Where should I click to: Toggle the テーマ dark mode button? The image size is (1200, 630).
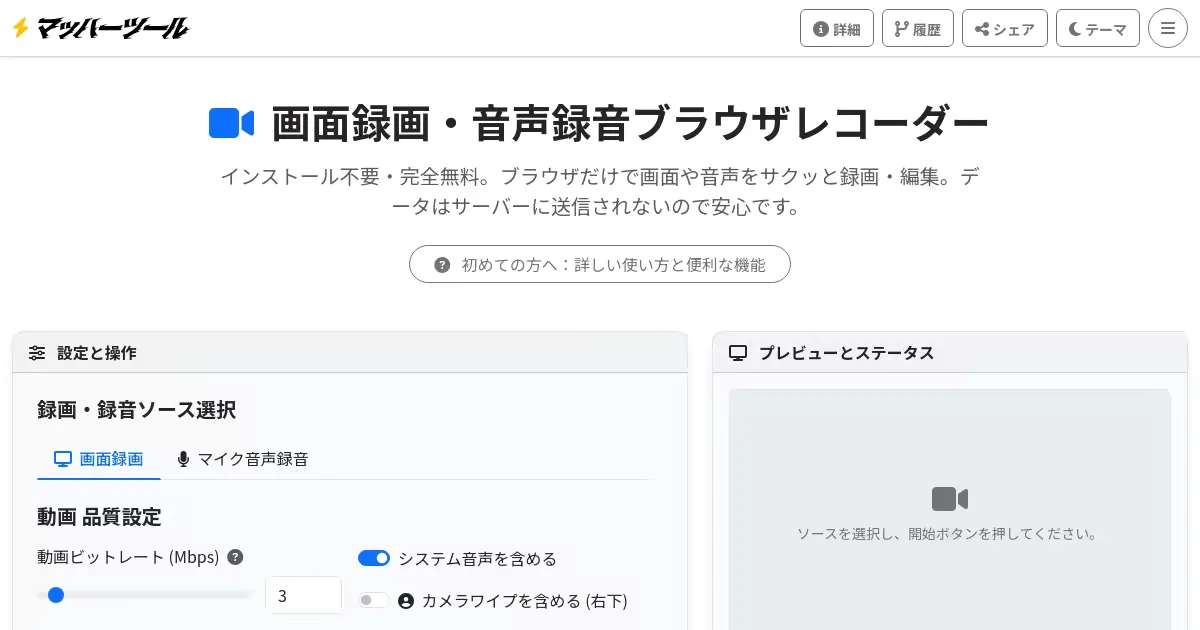1097,28
